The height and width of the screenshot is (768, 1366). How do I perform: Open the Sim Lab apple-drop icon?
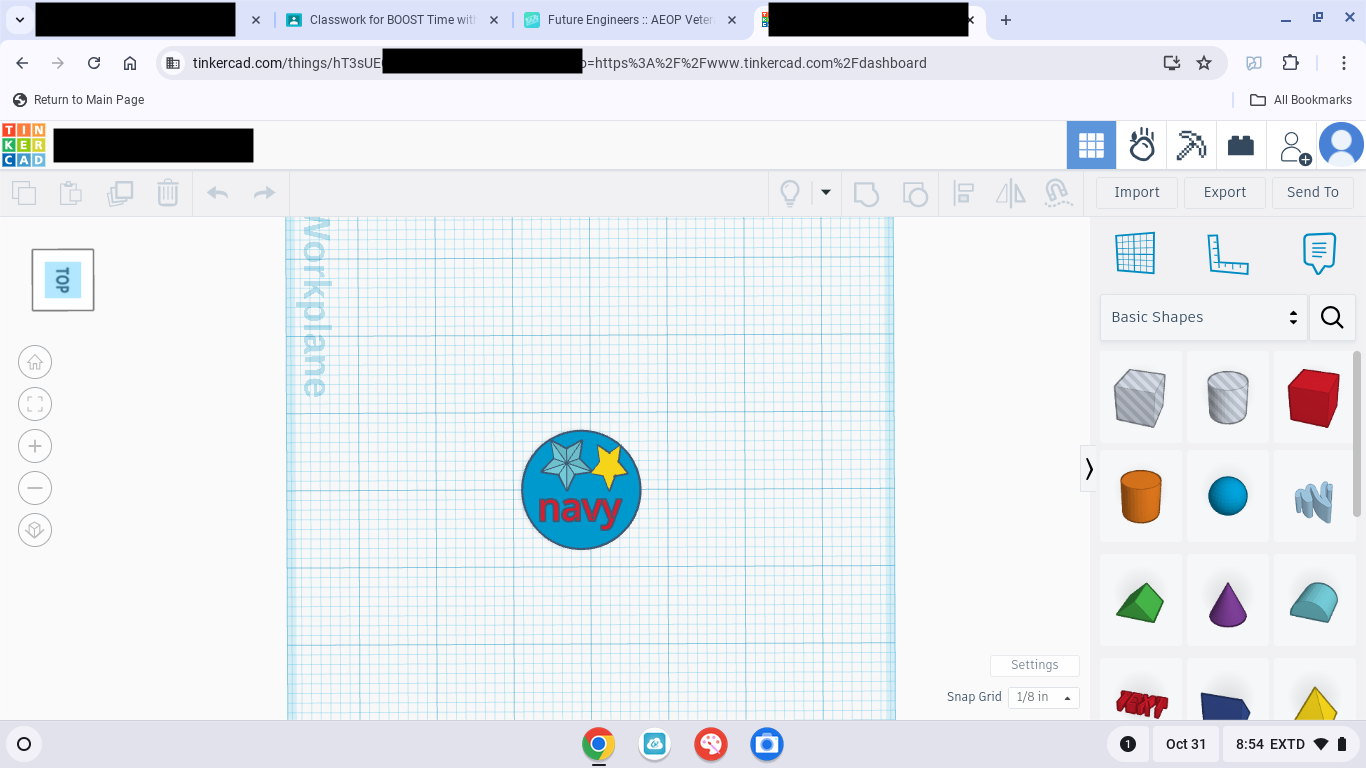tap(1142, 146)
